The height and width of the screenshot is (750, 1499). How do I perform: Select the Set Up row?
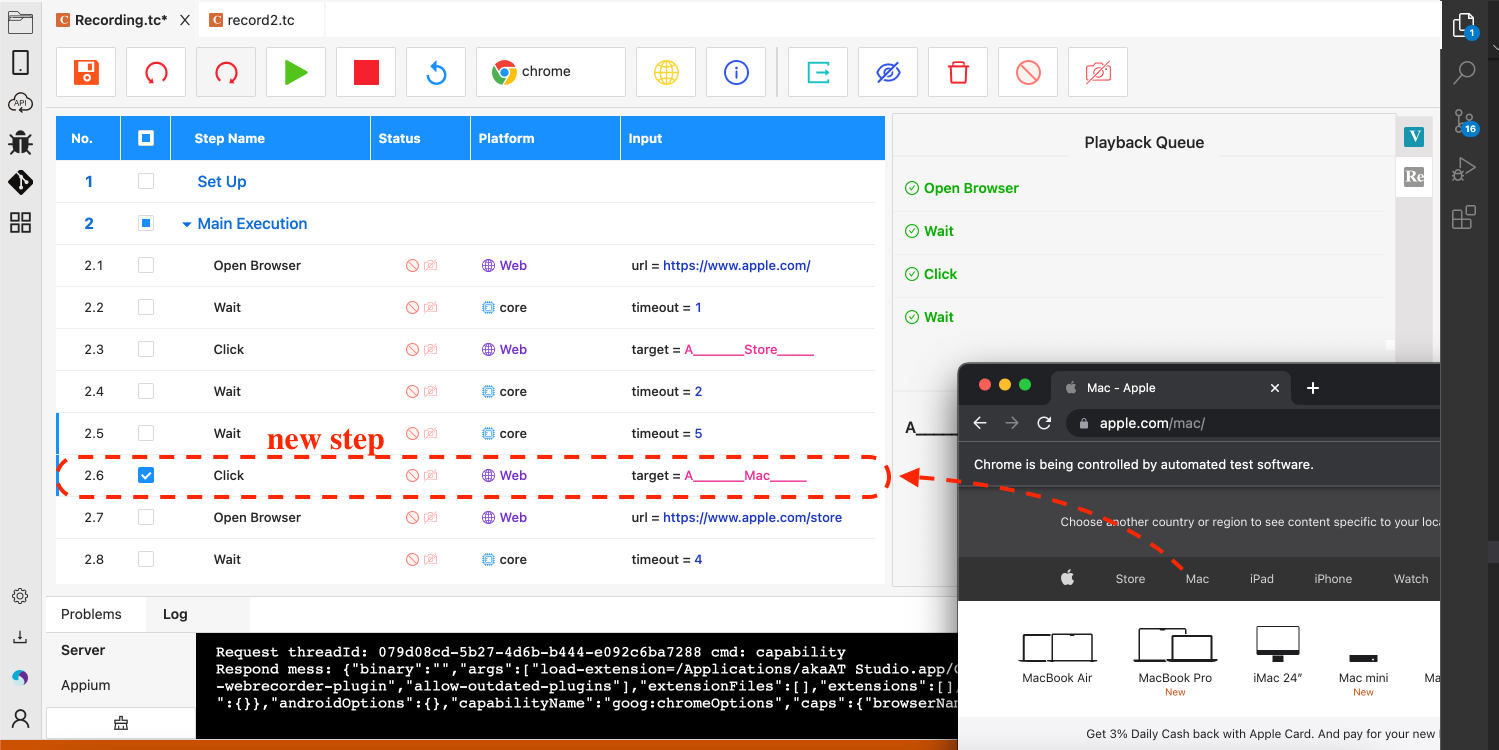[465, 181]
